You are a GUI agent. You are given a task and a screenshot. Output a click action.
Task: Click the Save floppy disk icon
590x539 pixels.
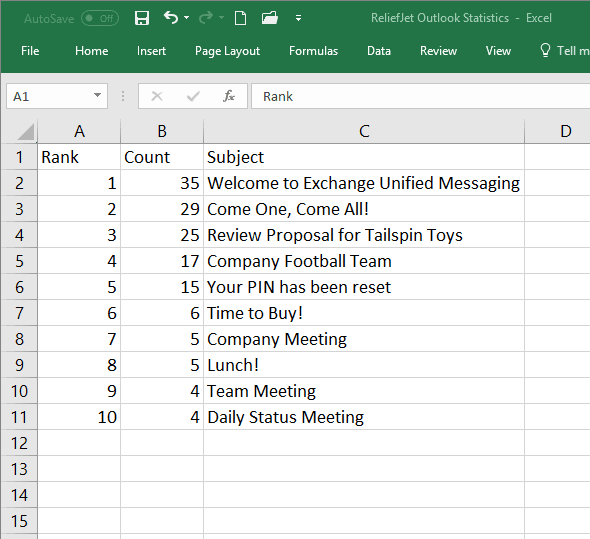coord(142,18)
